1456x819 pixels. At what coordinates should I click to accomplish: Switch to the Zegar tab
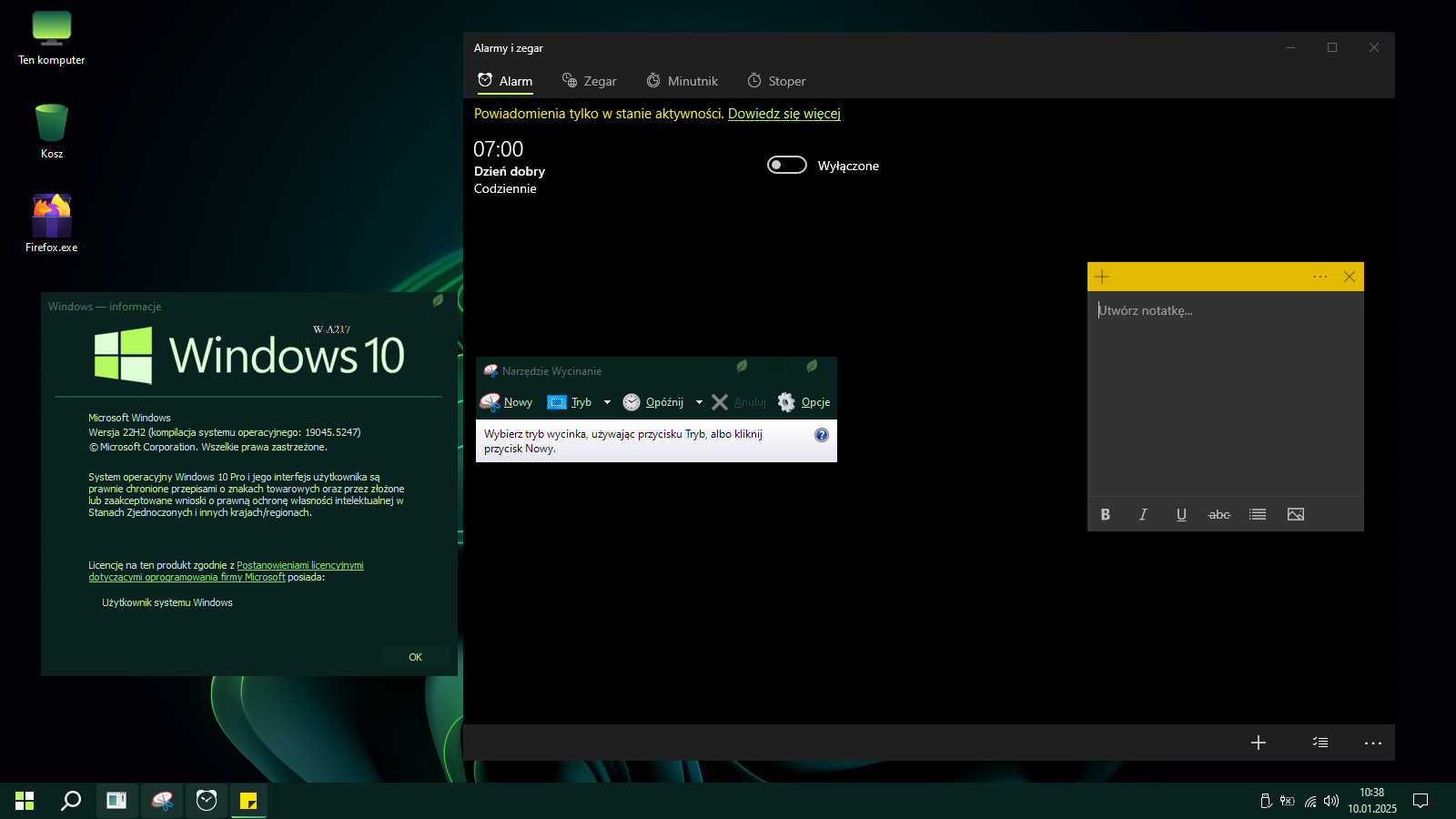click(x=589, y=81)
